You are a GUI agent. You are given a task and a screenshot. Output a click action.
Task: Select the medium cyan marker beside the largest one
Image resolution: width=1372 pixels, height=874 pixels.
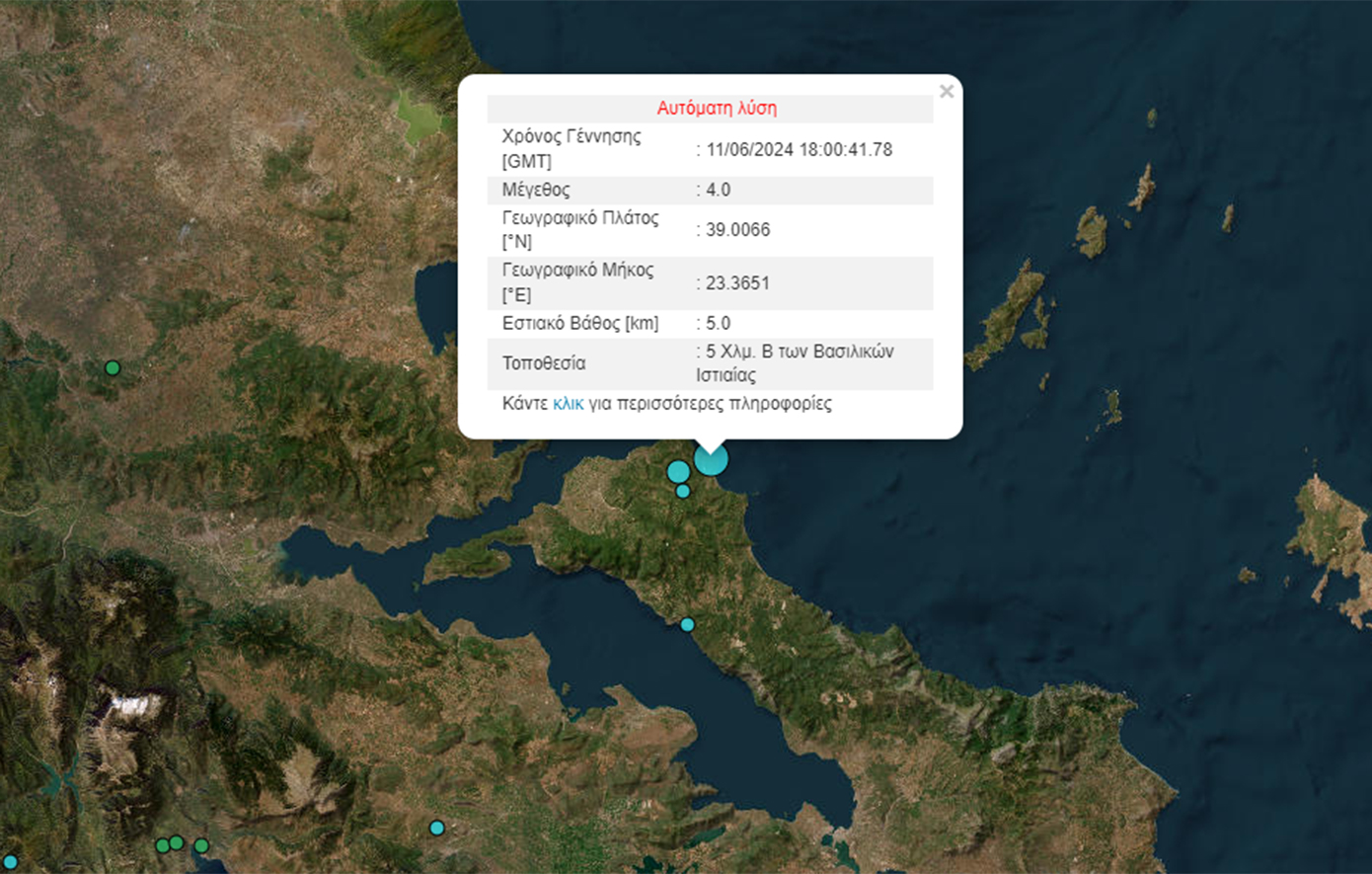point(678,472)
